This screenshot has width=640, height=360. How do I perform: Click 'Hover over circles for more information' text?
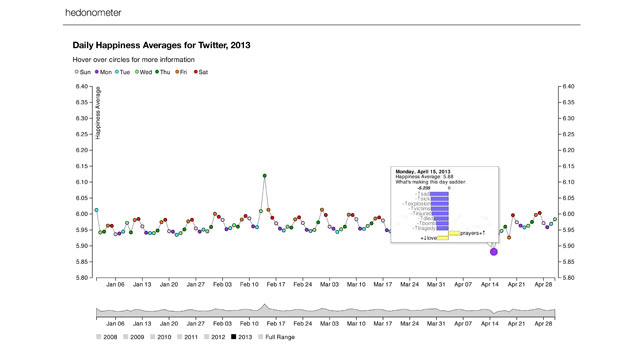pos(133,60)
